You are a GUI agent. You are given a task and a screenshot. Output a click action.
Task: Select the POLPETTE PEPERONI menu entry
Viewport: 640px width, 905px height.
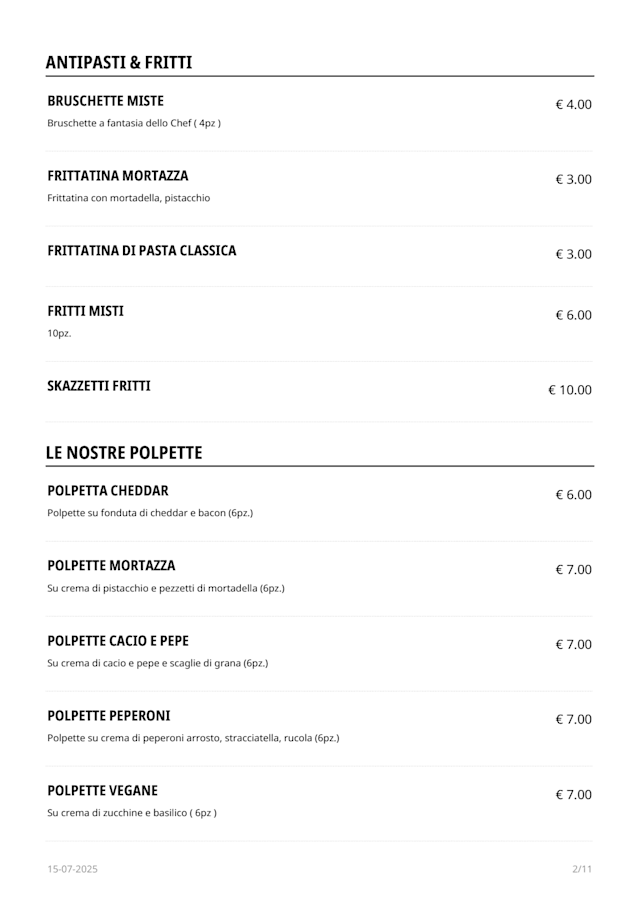(x=109, y=716)
